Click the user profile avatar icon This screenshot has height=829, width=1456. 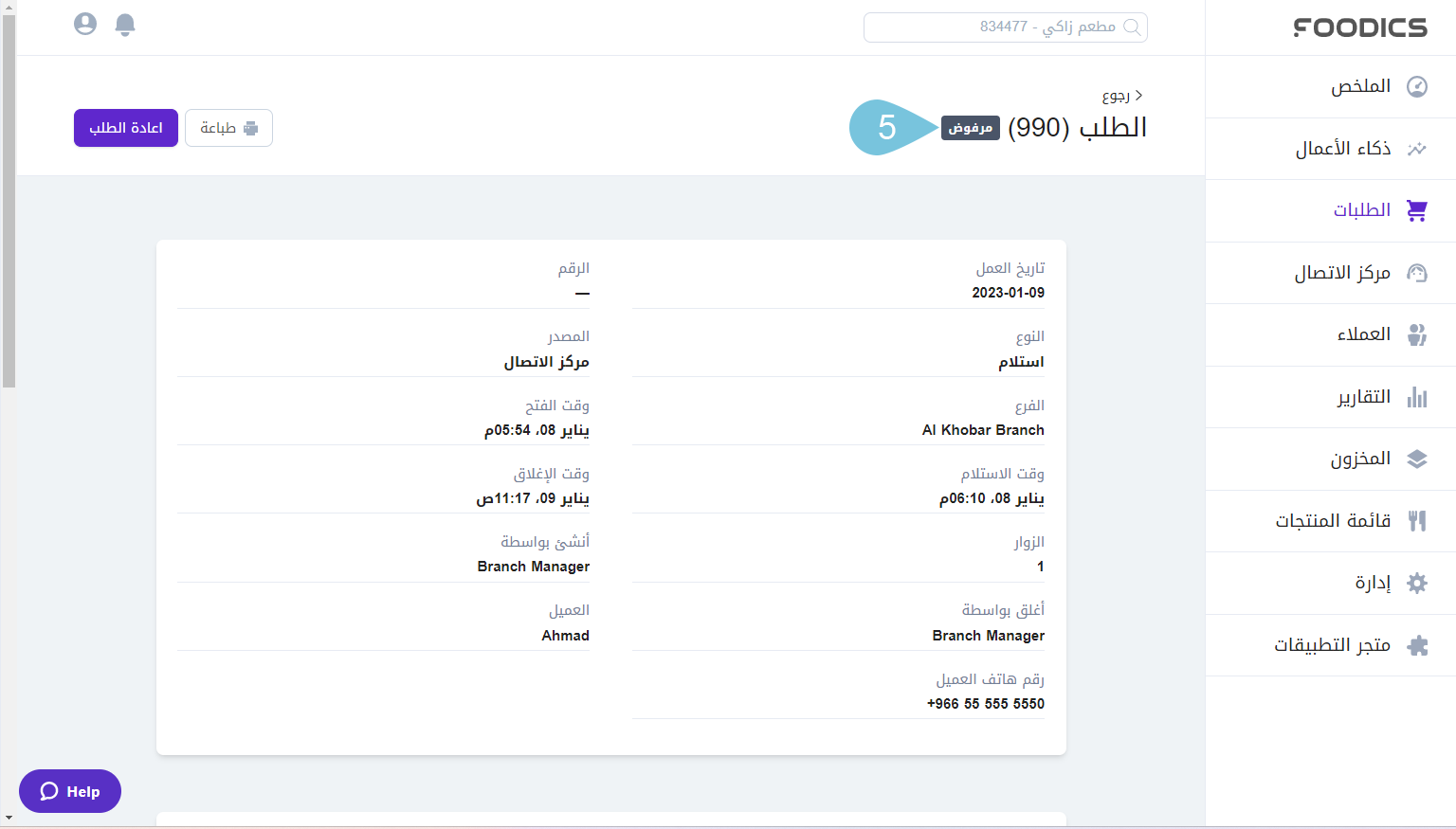pyautogui.click(x=85, y=24)
